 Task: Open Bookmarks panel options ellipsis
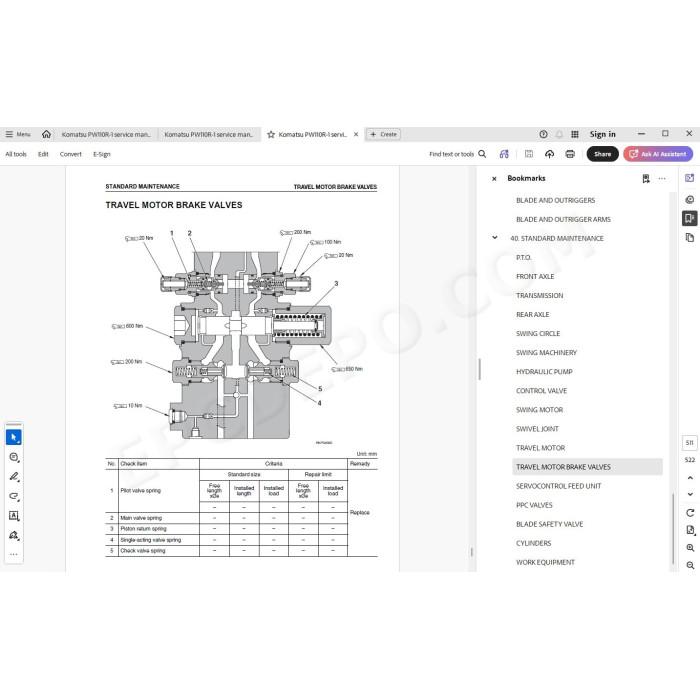point(662,179)
